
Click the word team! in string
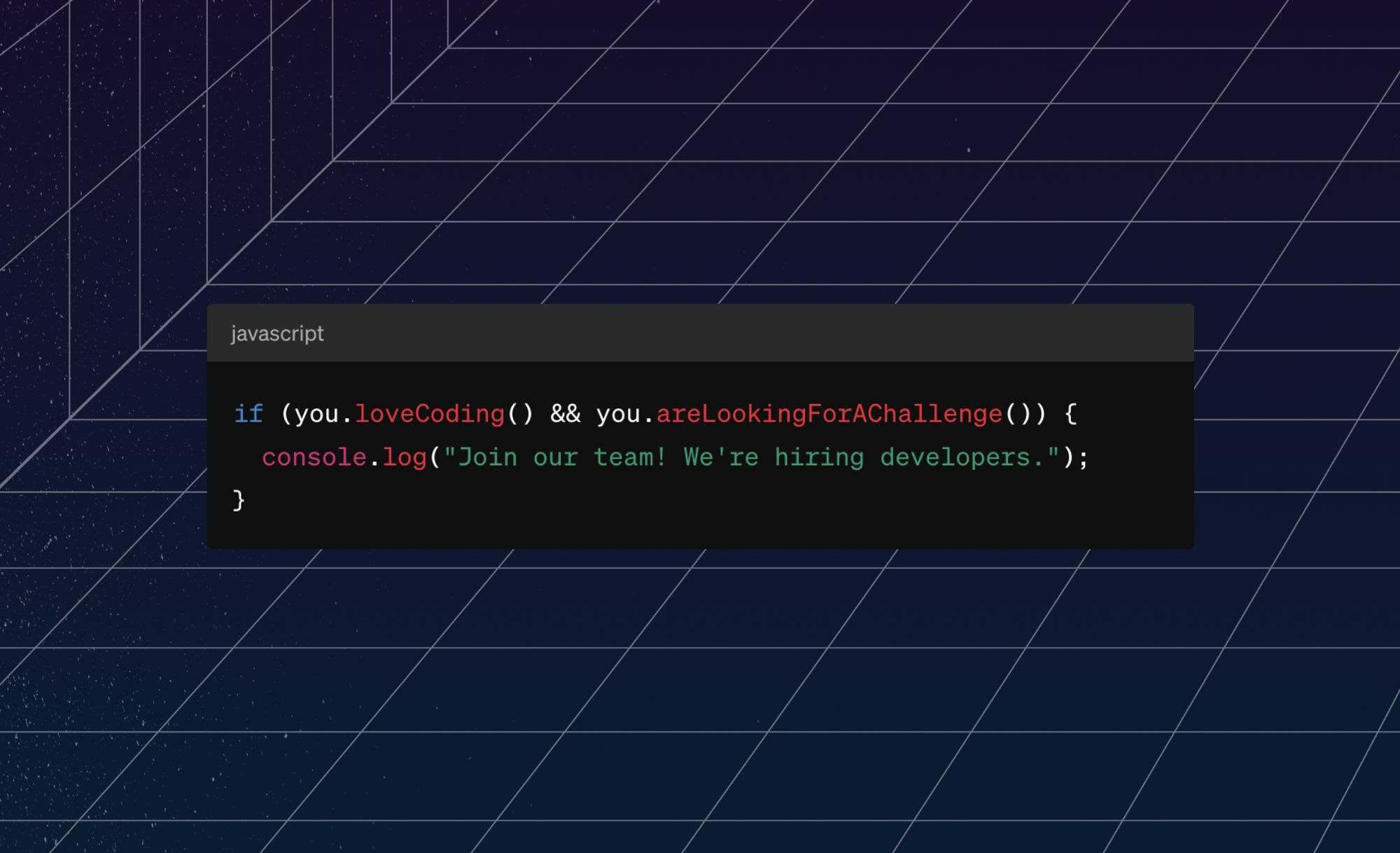(x=630, y=458)
